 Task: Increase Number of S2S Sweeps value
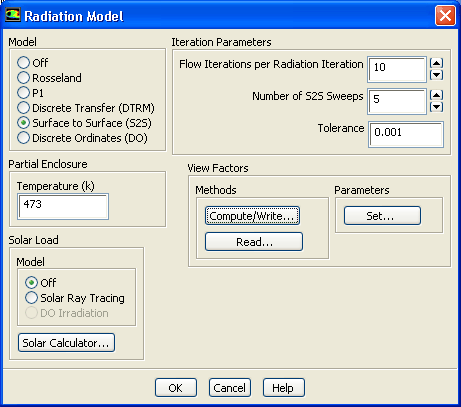tap(436, 95)
